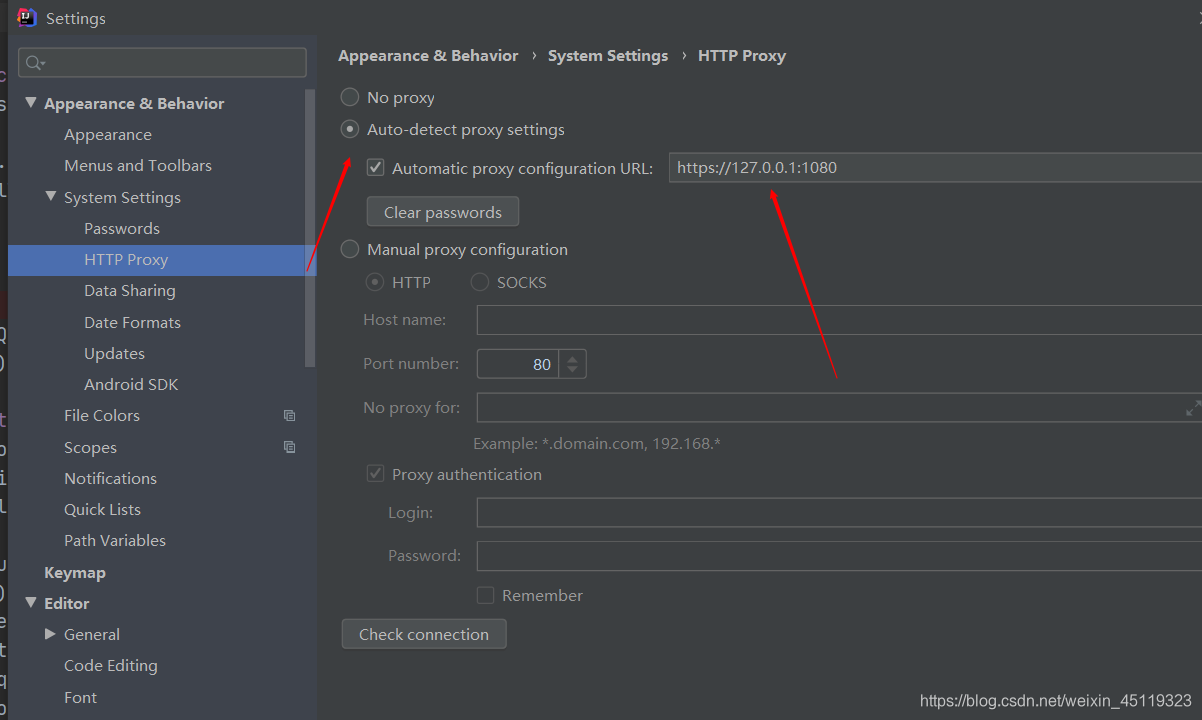Expand the General tree node
The image size is (1202, 720).
click(50, 634)
